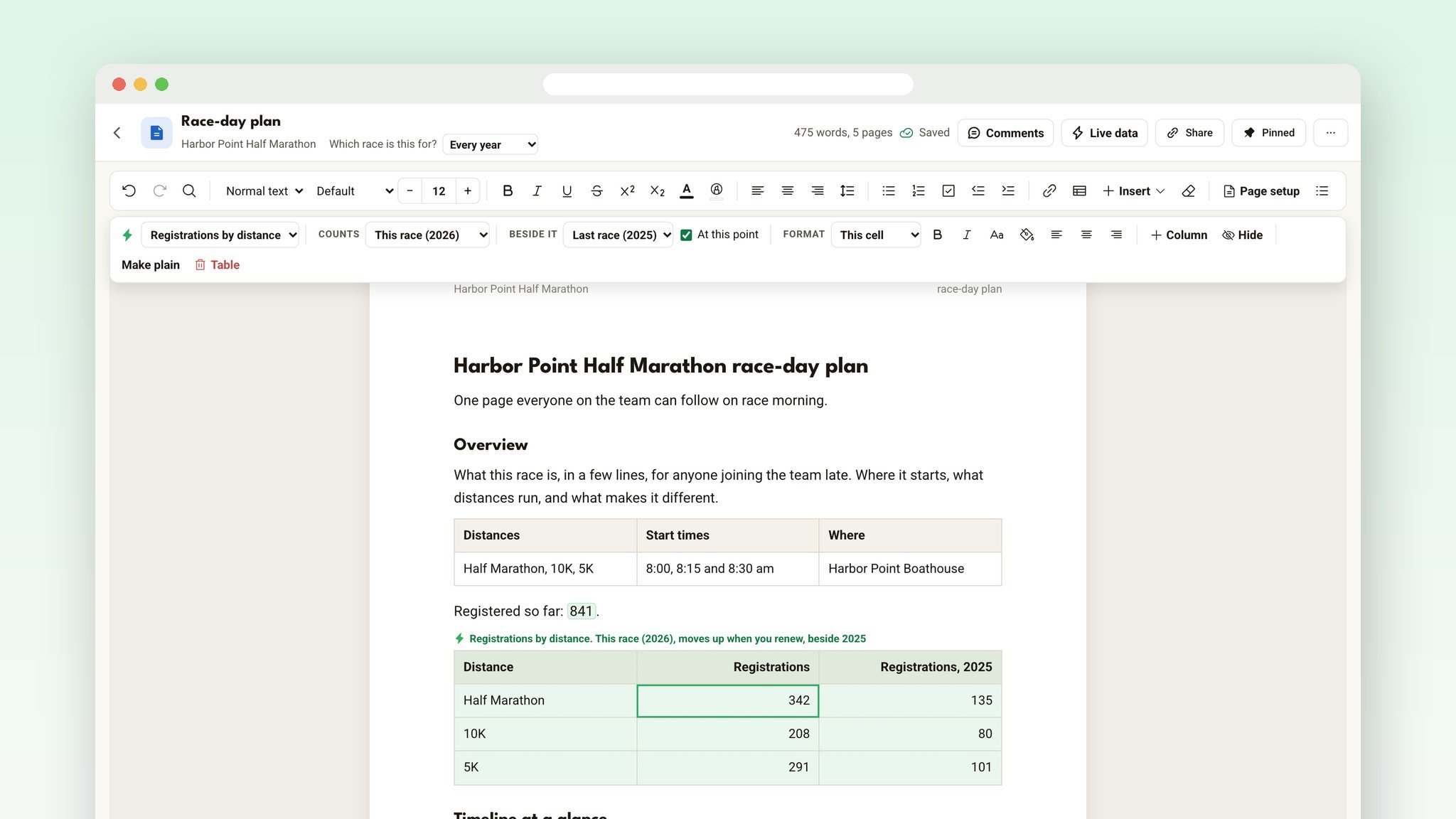This screenshot has height=819, width=1456.
Task: Insert a numbered list
Action: tap(918, 191)
